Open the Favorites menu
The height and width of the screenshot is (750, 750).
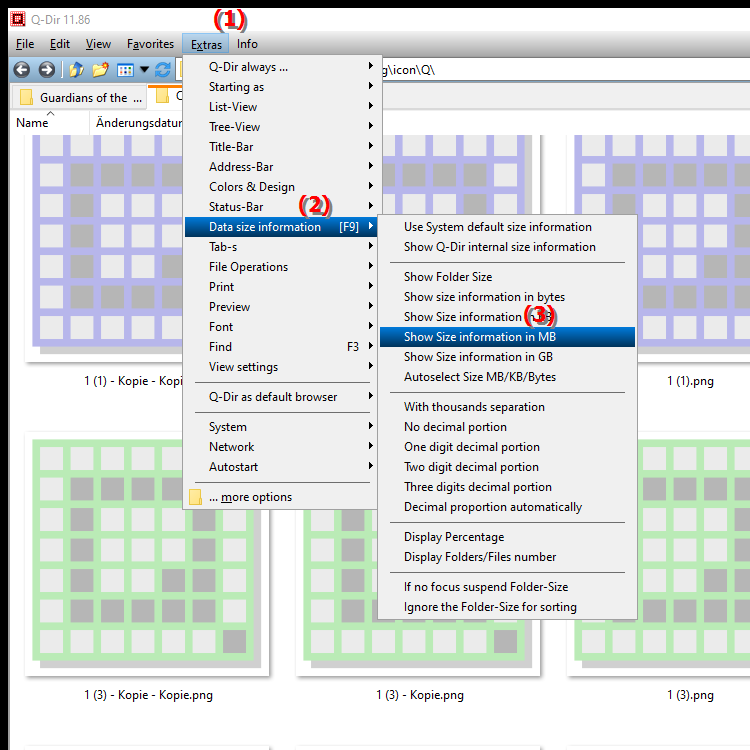pyautogui.click(x=150, y=44)
